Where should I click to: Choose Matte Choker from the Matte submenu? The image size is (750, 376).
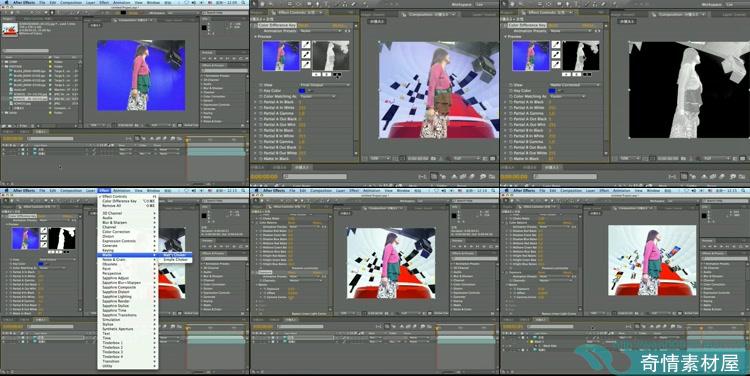pos(175,255)
